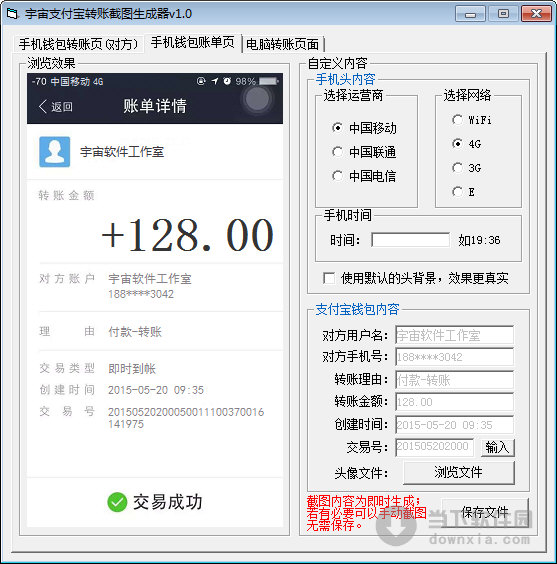Click the 输入 button next to 交易号
The width and height of the screenshot is (557, 564).
coord(498,447)
